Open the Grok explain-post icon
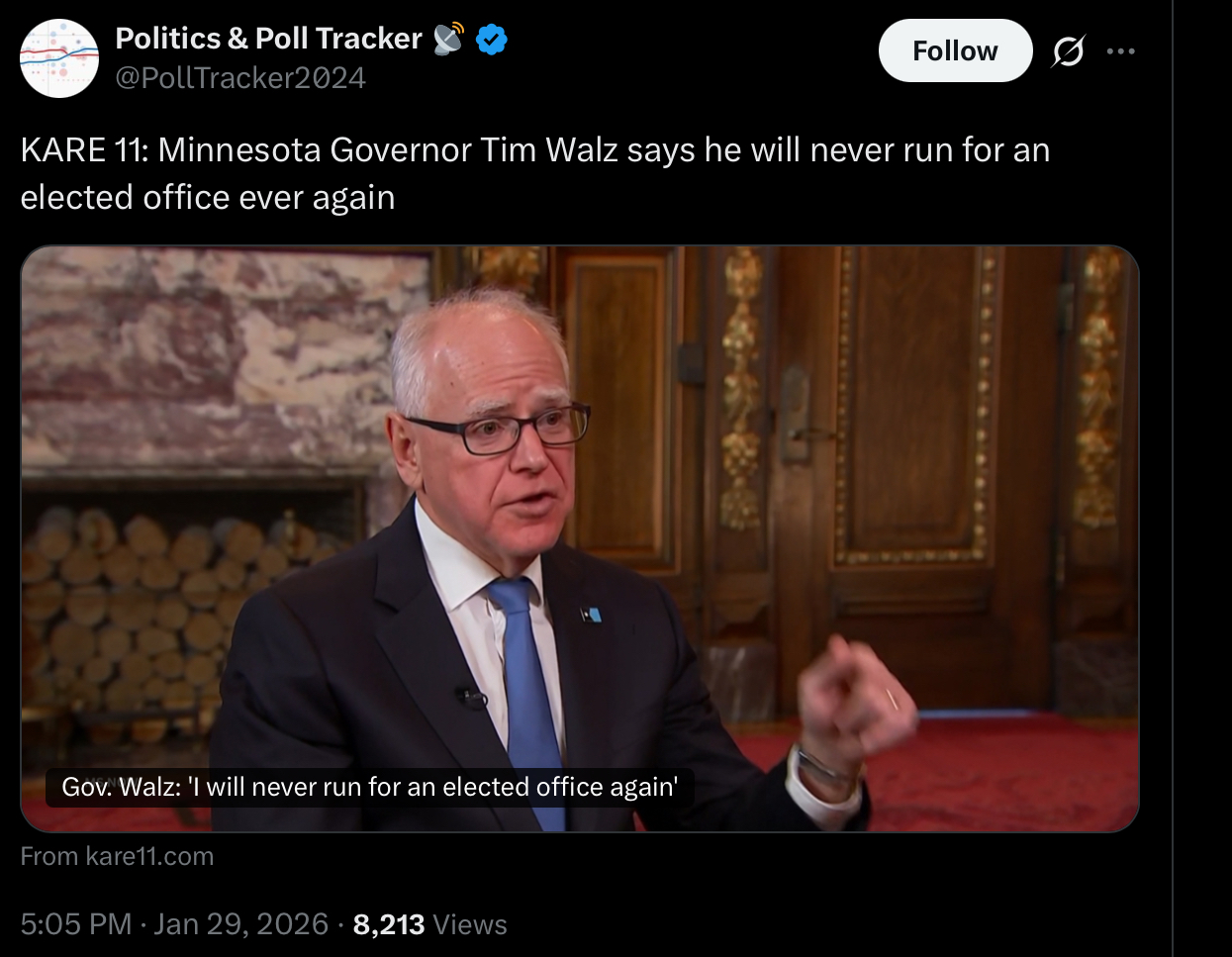Viewport: 1232px width, 957px height. [x=1068, y=50]
